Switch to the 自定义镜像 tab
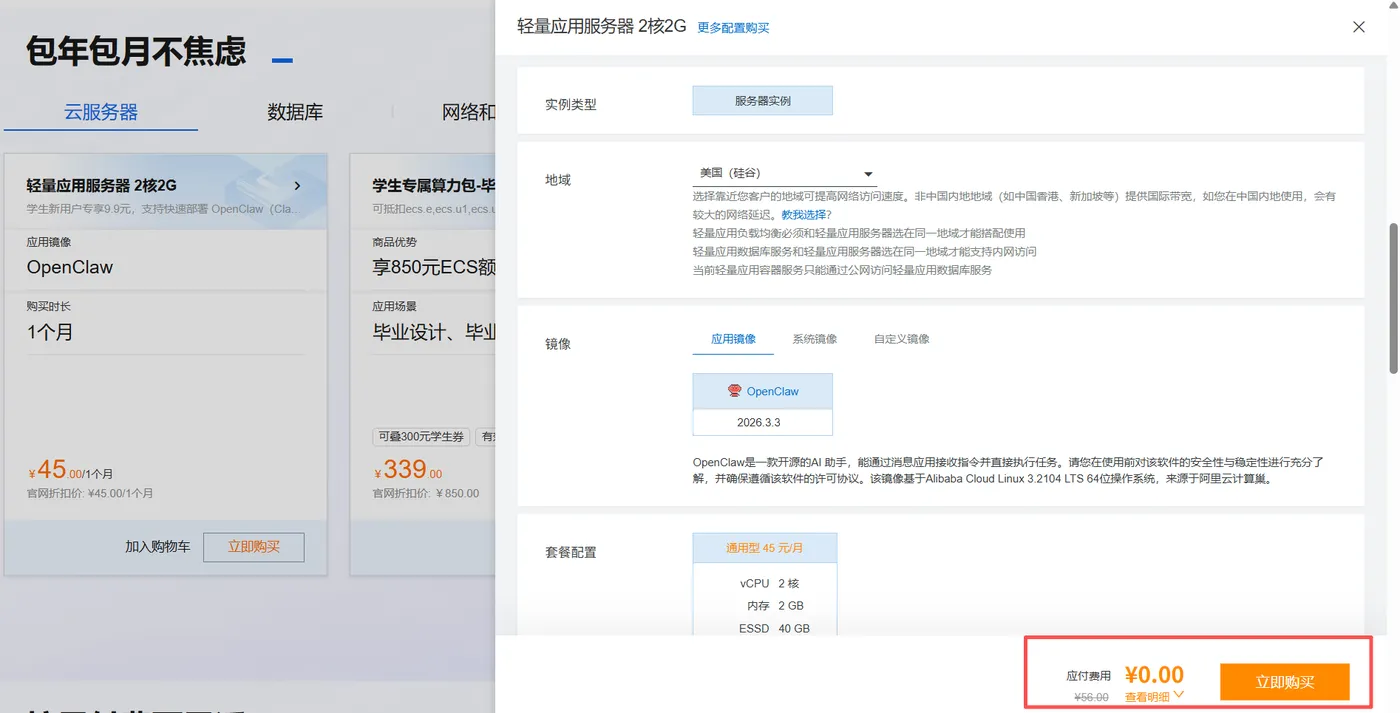1400x713 pixels. [x=901, y=339]
